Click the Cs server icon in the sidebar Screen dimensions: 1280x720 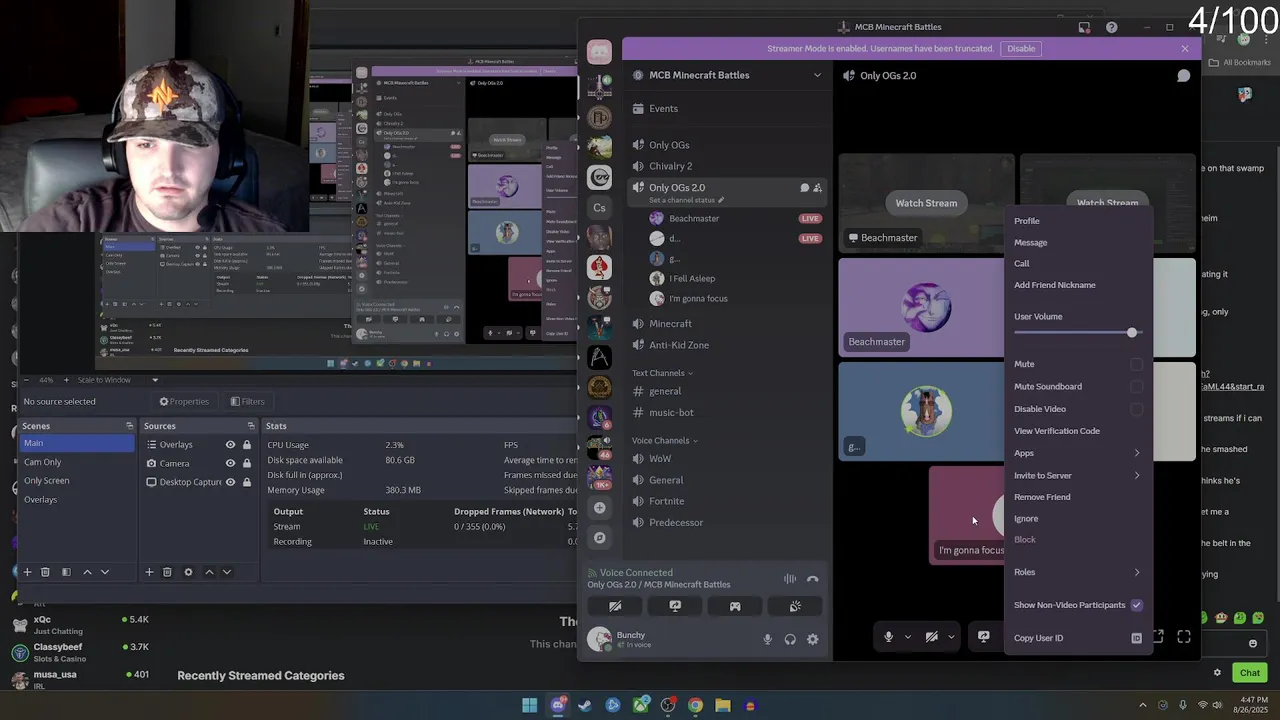(599, 208)
